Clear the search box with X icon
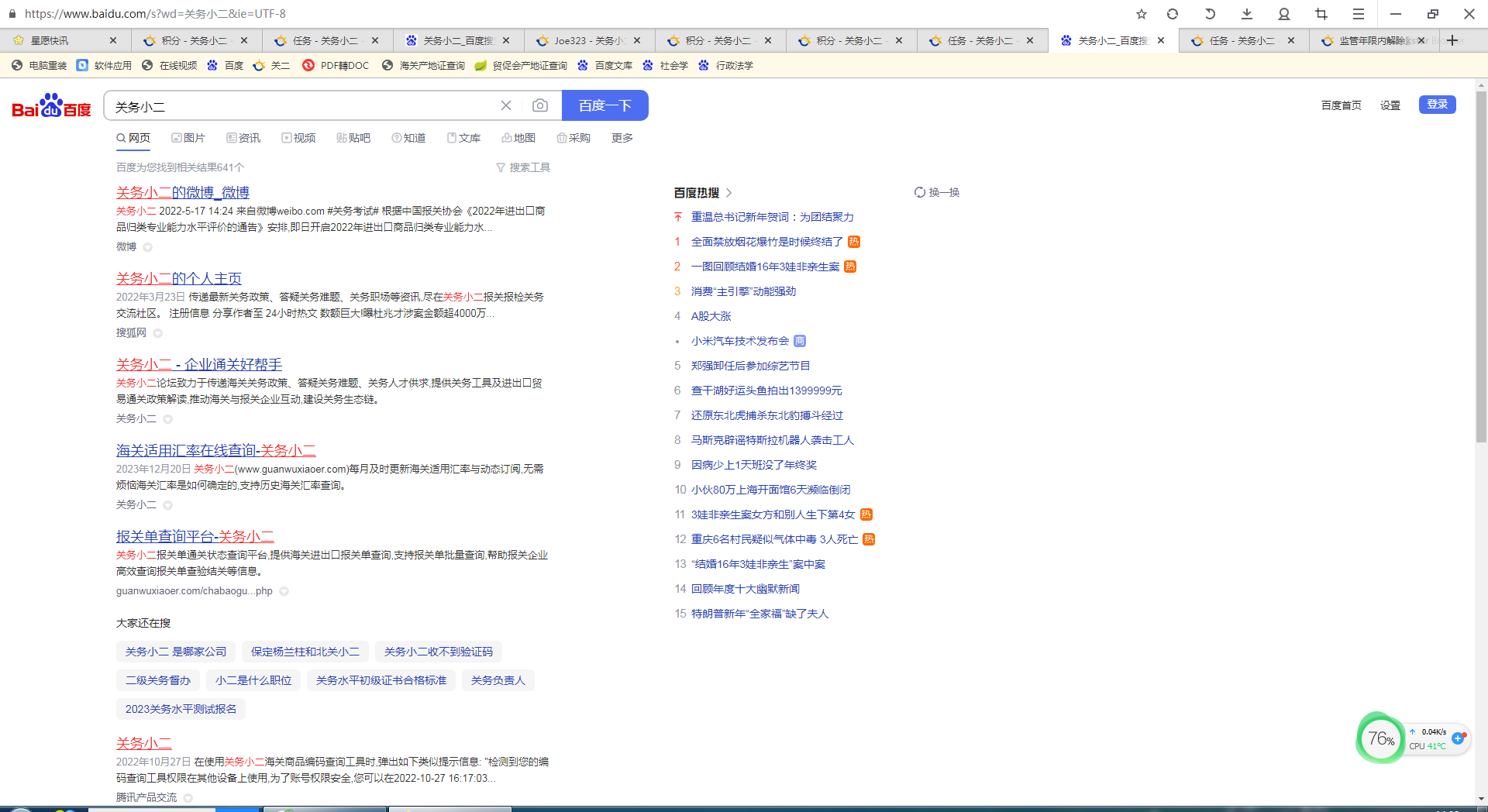This screenshot has height=812, width=1488. click(x=506, y=105)
